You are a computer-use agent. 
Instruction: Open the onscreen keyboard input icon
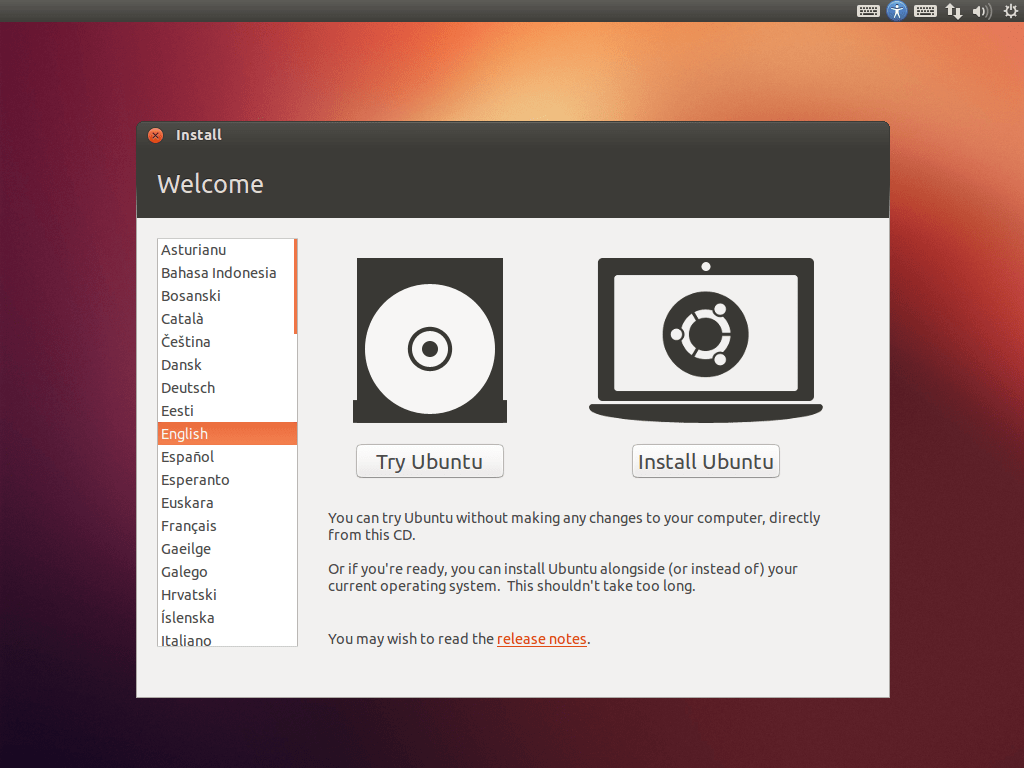[925, 11]
